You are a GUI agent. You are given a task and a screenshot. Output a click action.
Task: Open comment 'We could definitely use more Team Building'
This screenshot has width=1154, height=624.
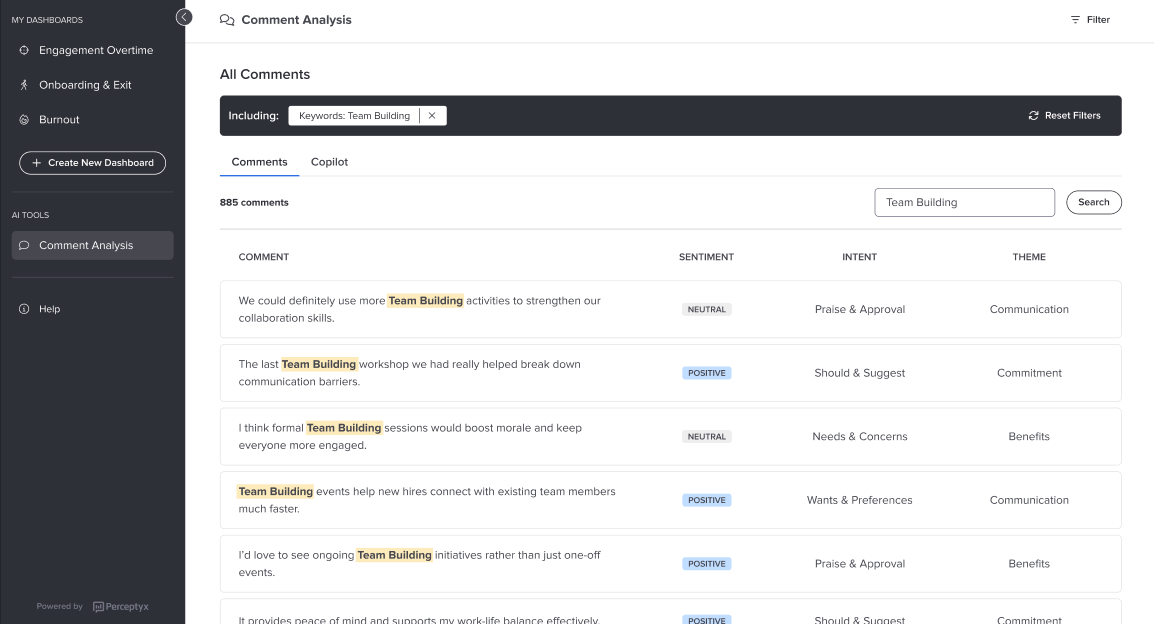tap(670, 309)
